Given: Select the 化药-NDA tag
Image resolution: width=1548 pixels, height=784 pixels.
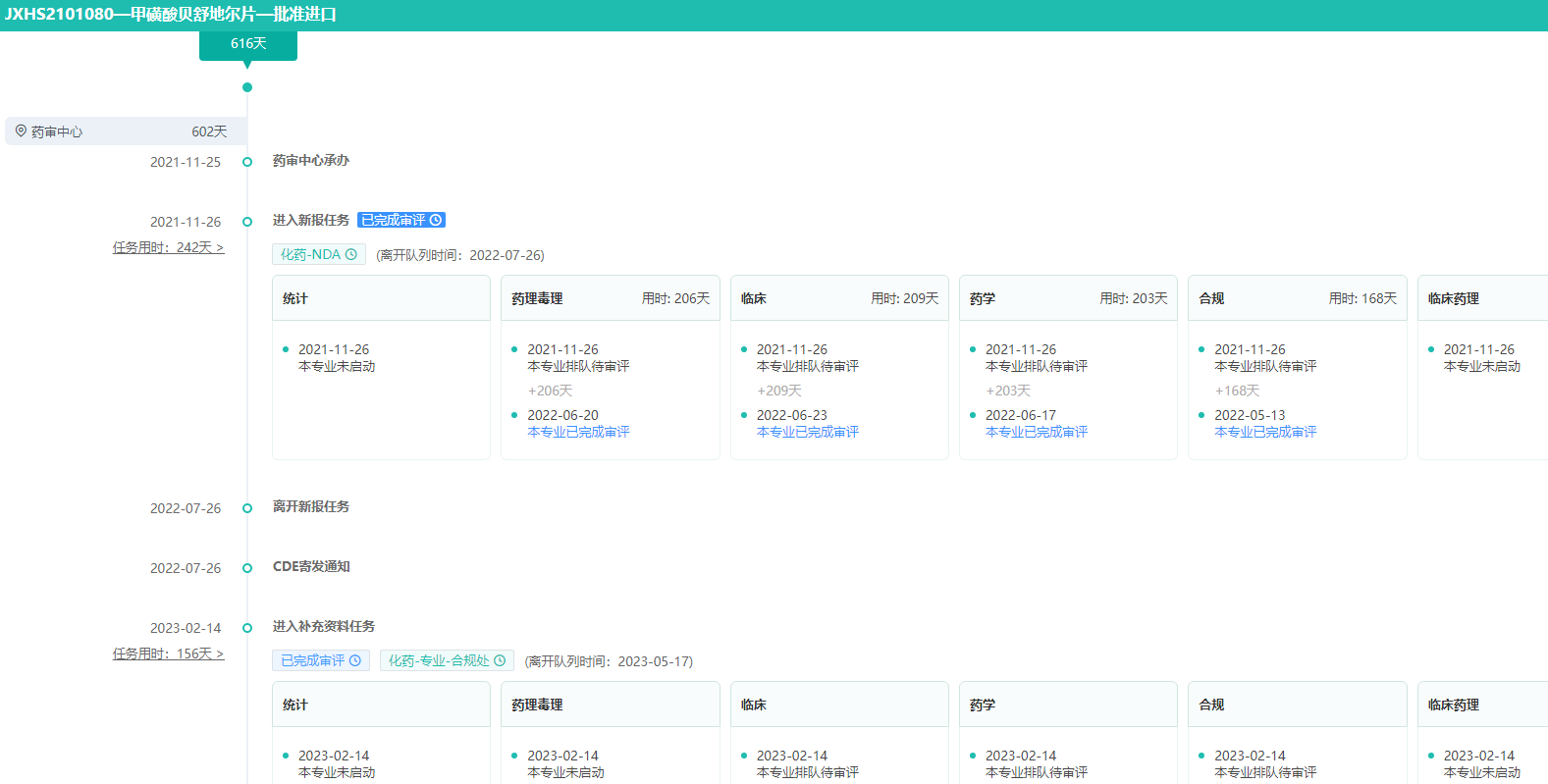Looking at the screenshot, I should 310,254.
